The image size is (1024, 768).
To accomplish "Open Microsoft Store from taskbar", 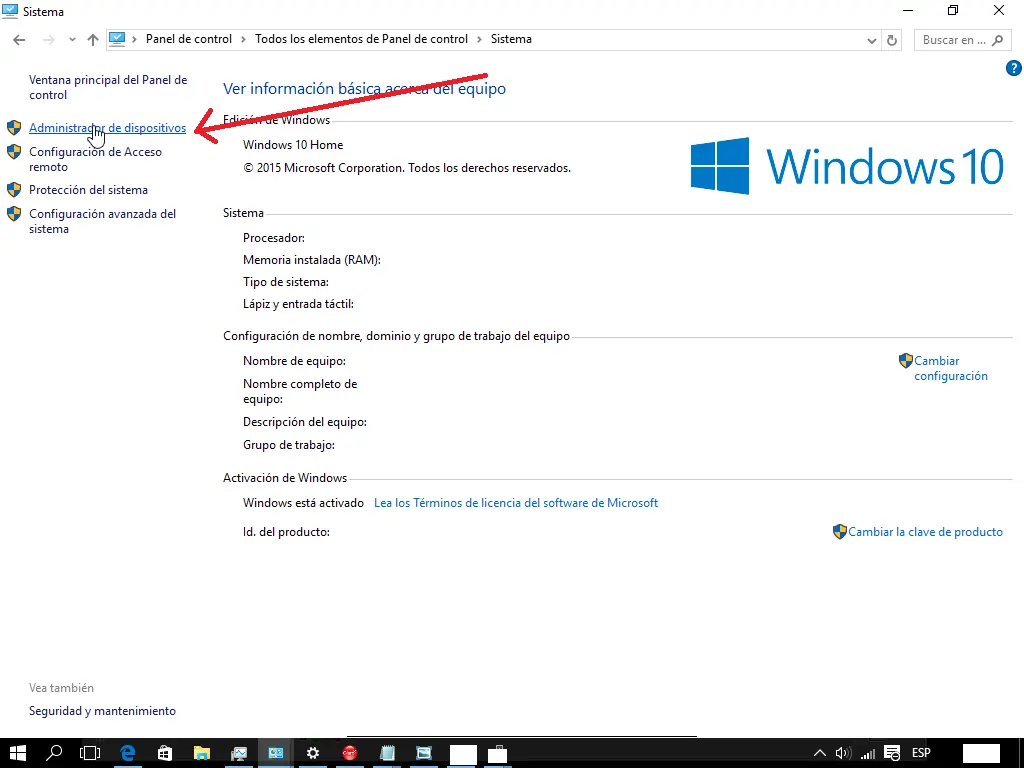I will pyautogui.click(x=165, y=753).
